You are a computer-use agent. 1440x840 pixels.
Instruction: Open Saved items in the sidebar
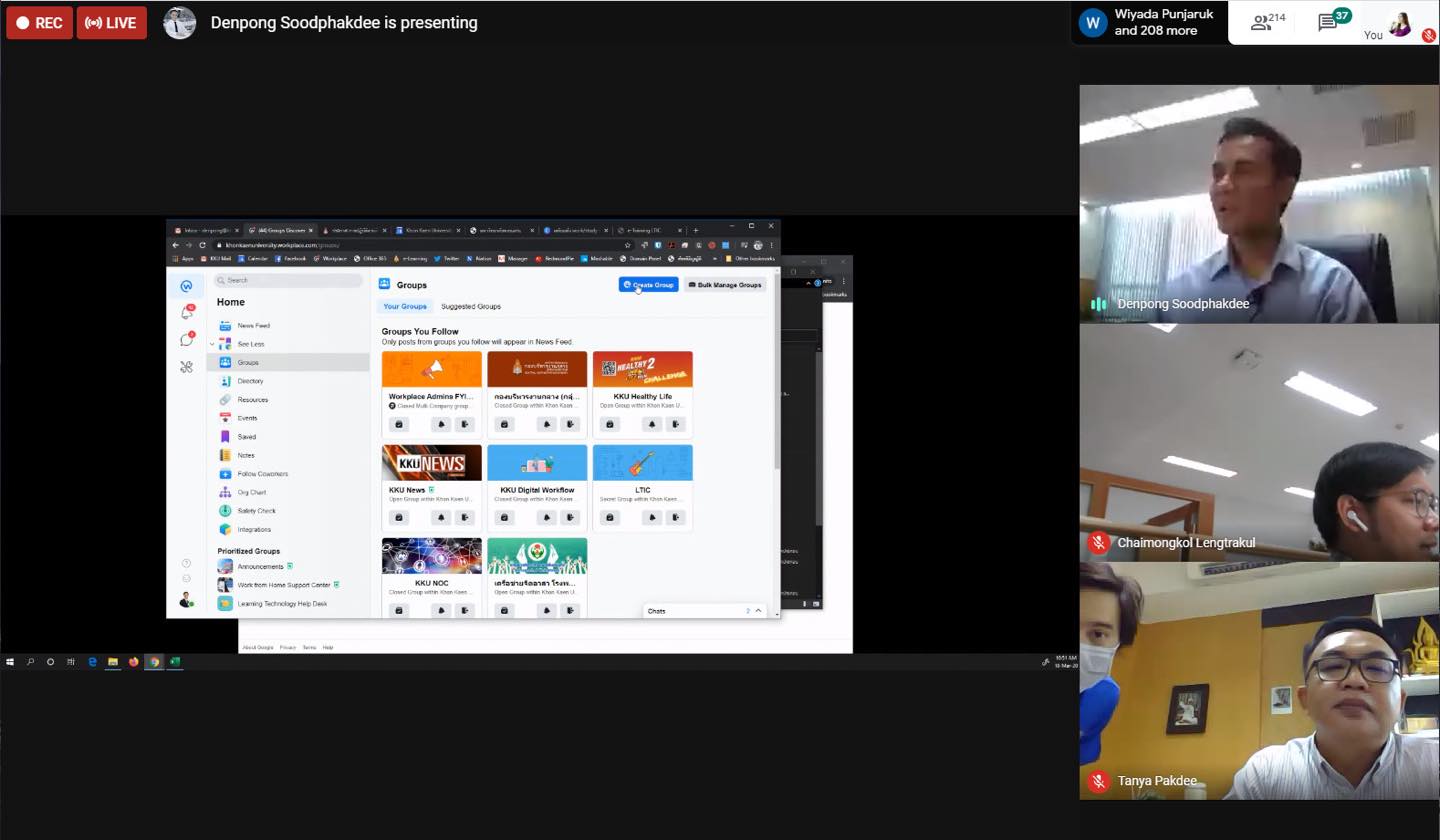(288, 436)
